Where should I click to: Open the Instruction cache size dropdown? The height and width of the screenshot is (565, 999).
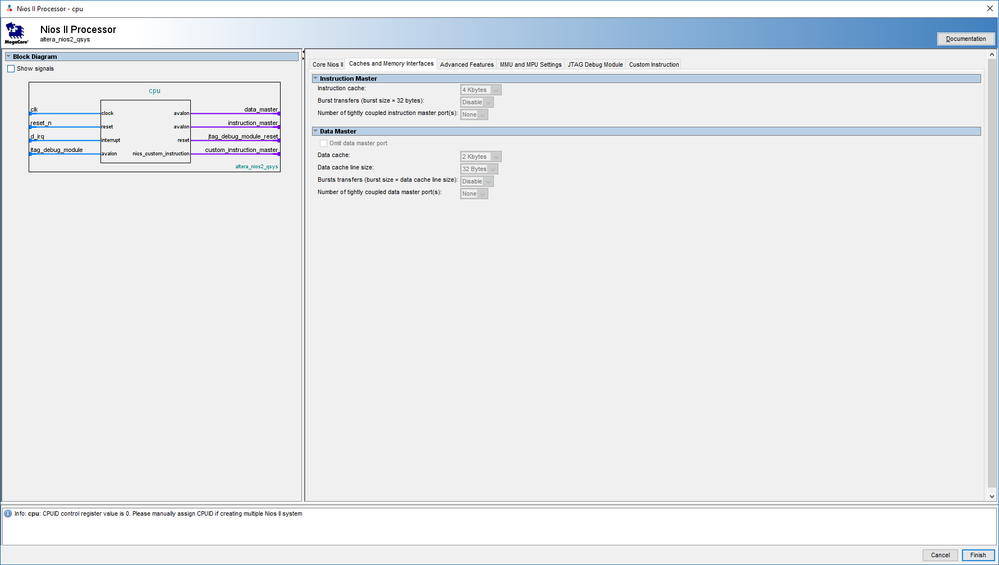[480, 90]
